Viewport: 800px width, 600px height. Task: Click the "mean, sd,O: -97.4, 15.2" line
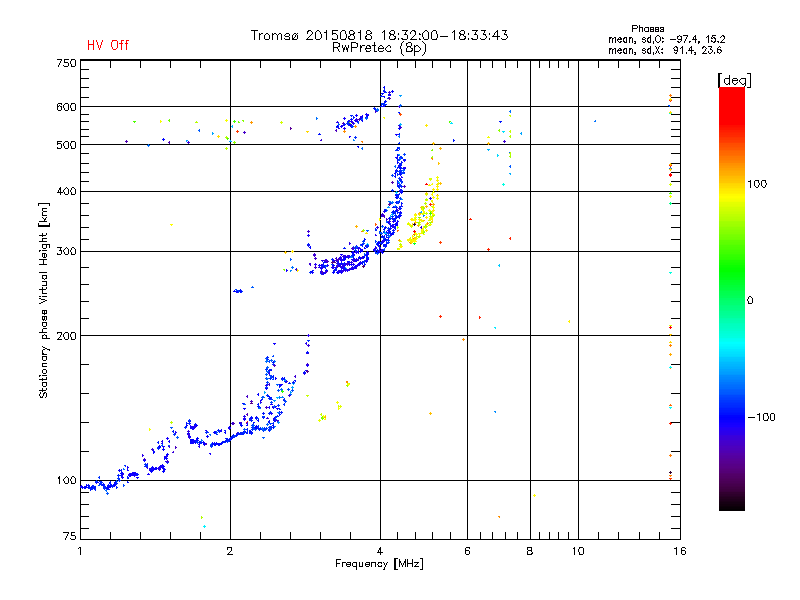(x=666, y=39)
